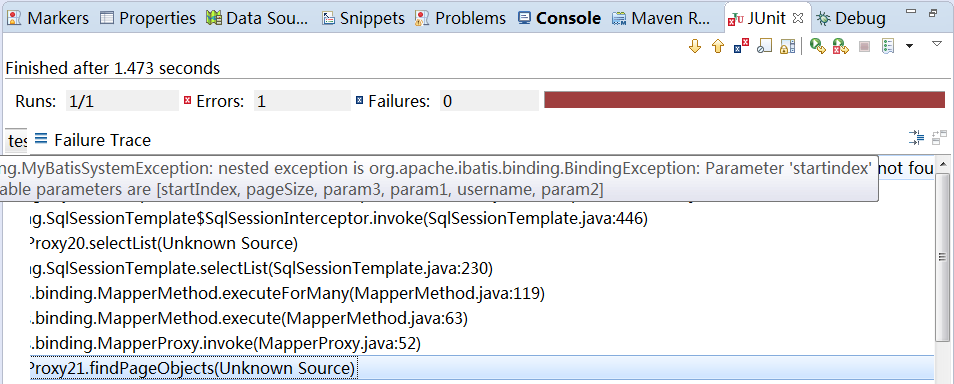
Task: Click the Rerun Test icon
Action: click(818, 46)
